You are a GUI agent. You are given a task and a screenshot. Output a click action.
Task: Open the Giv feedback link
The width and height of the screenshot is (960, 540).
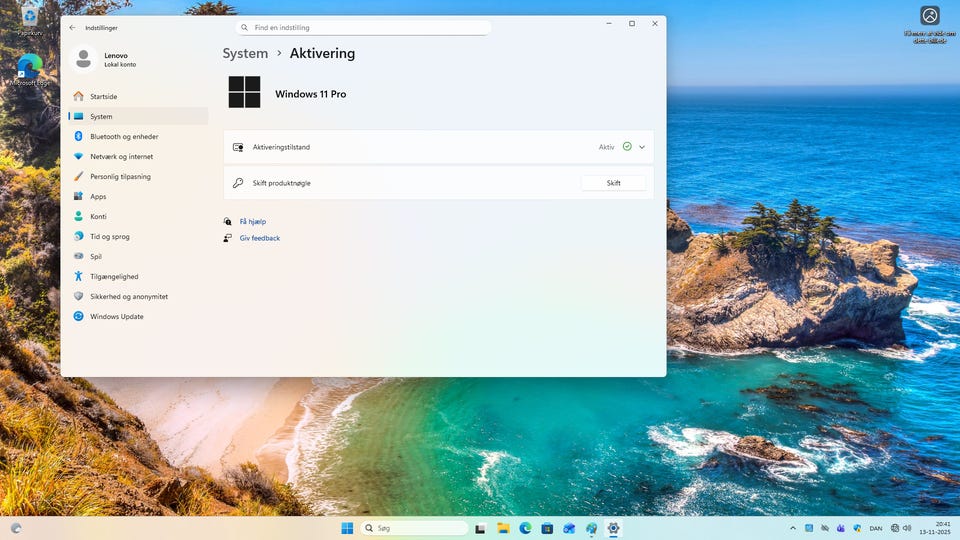[260, 238]
